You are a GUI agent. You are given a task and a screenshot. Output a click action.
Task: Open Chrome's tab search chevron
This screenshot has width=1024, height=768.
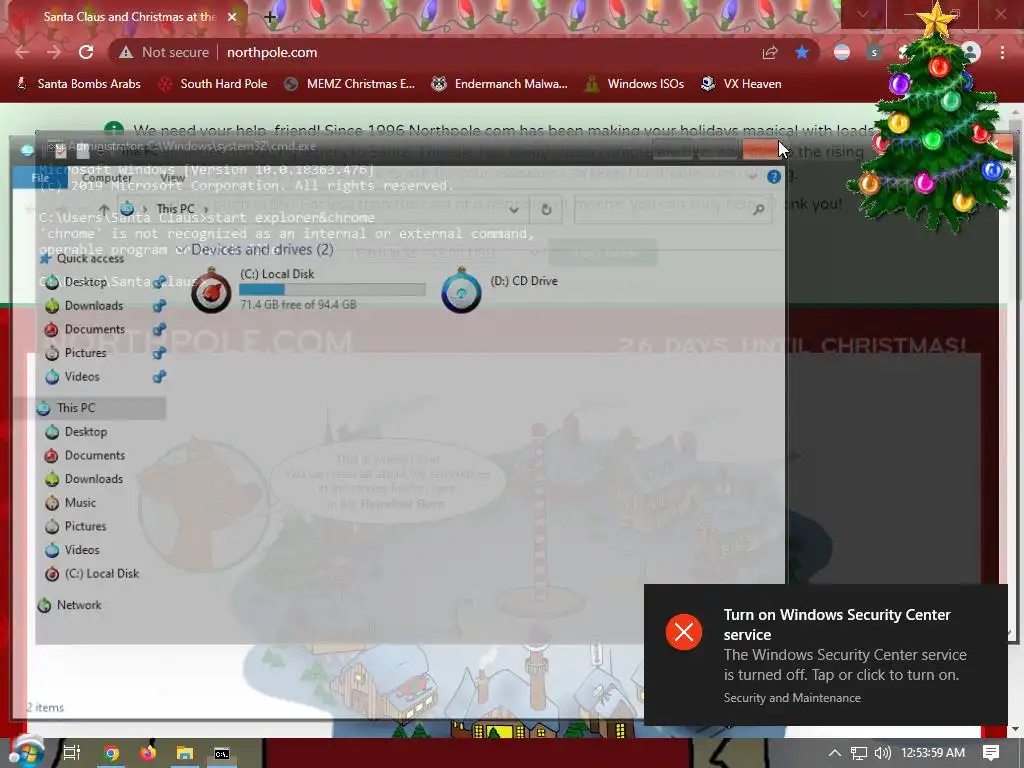pos(863,14)
